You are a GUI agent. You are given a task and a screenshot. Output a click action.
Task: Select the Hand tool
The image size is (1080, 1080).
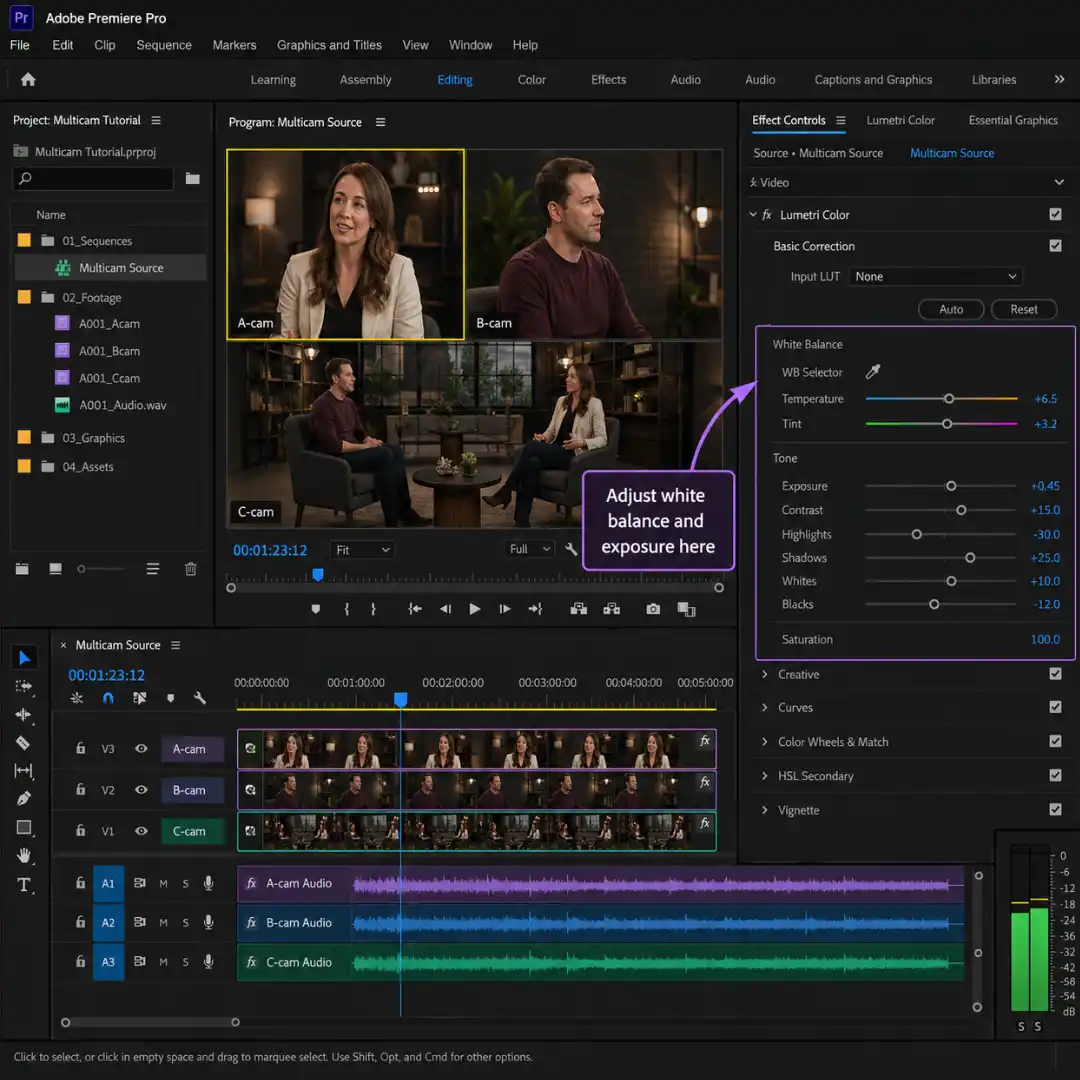(x=24, y=855)
